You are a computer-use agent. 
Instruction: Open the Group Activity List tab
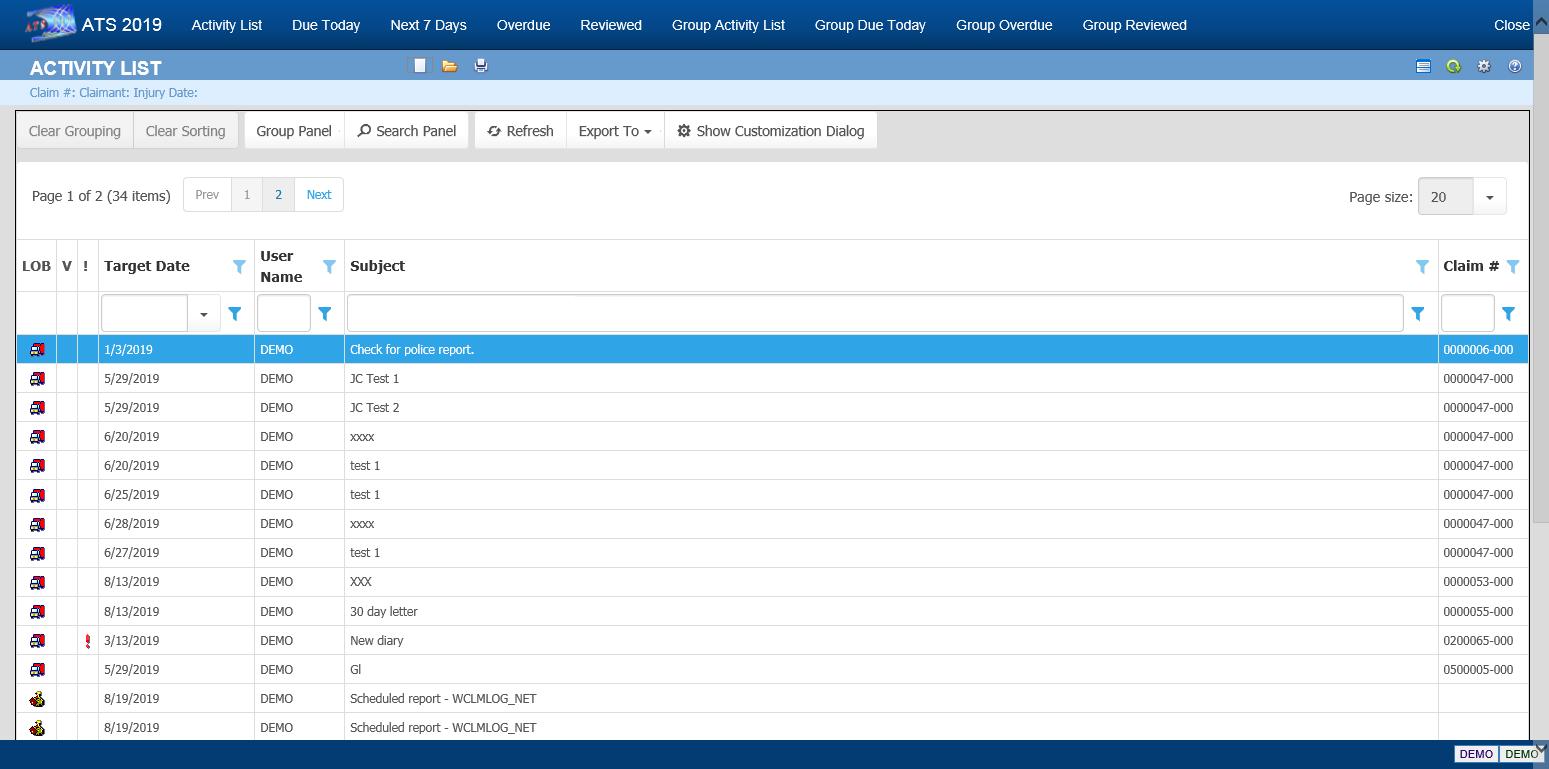(x=728, y=25)
